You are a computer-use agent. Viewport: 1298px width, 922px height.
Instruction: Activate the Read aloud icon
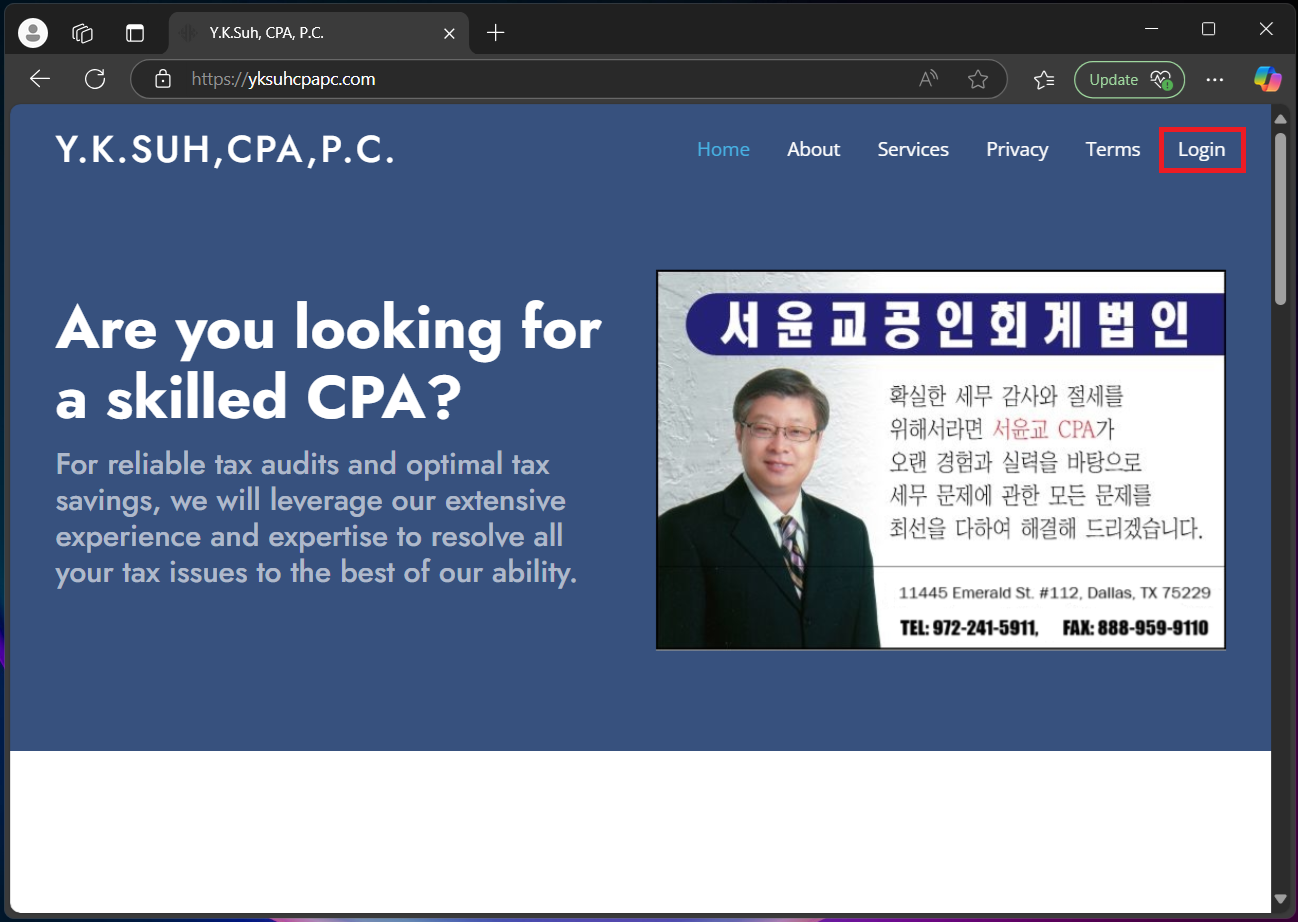929,79
